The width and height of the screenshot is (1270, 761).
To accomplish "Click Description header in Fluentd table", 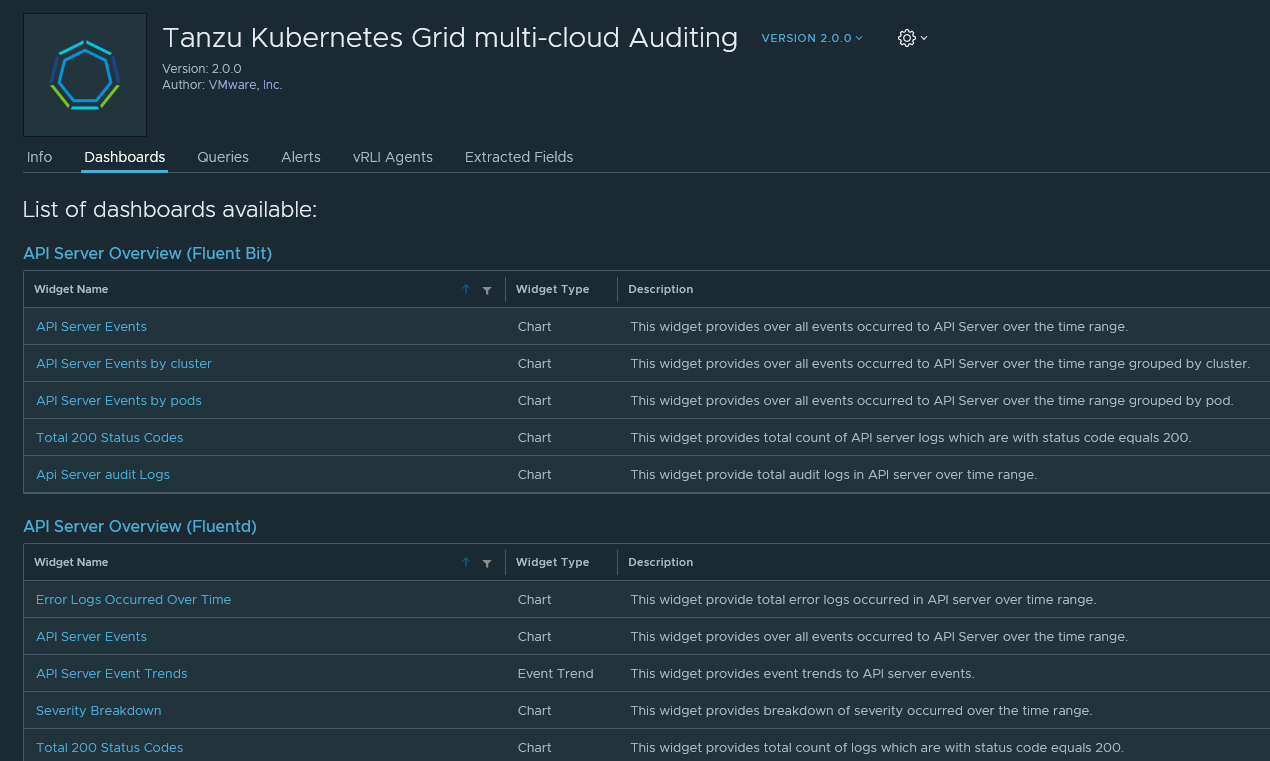I will (x=660, y=562).
